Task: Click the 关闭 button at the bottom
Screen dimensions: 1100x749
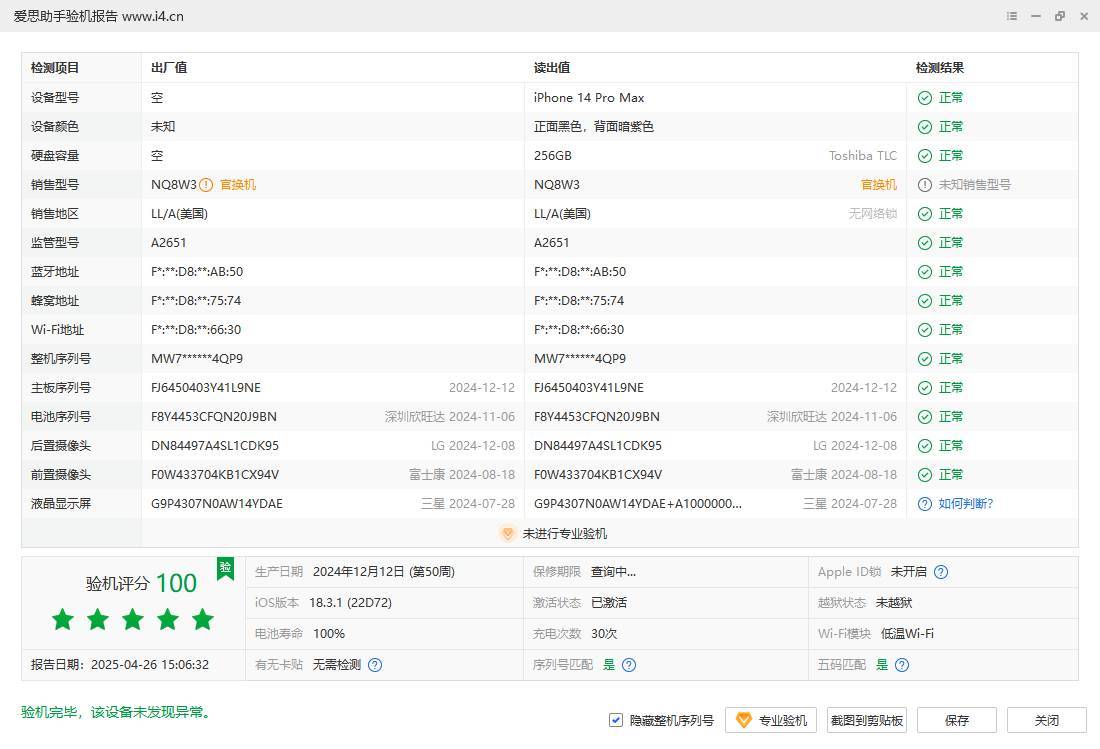Action: point(1046,720)
